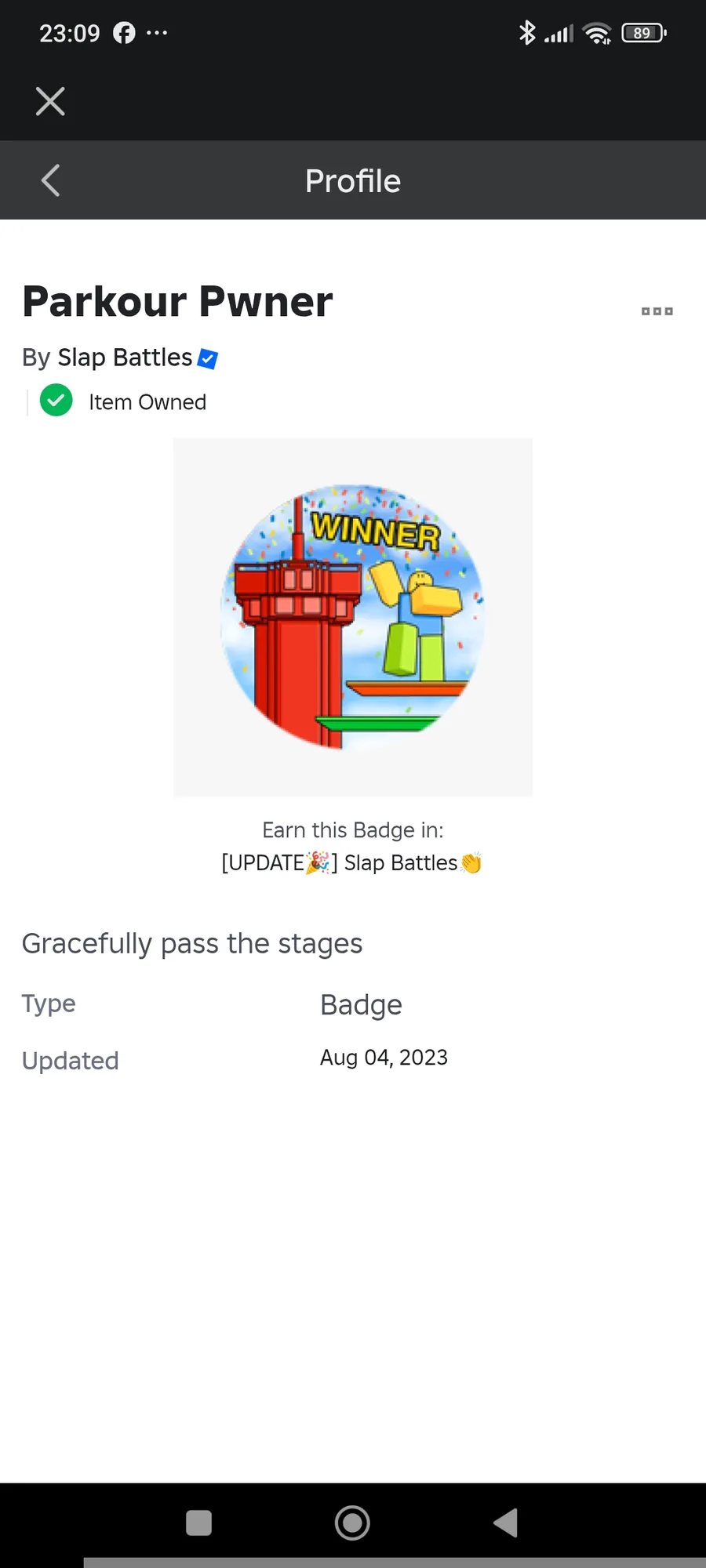The height and width of the screenshot is (1568, 706).
Task: Open the Parkour Pwner badge thumbnail
Action: pos(353,617)
